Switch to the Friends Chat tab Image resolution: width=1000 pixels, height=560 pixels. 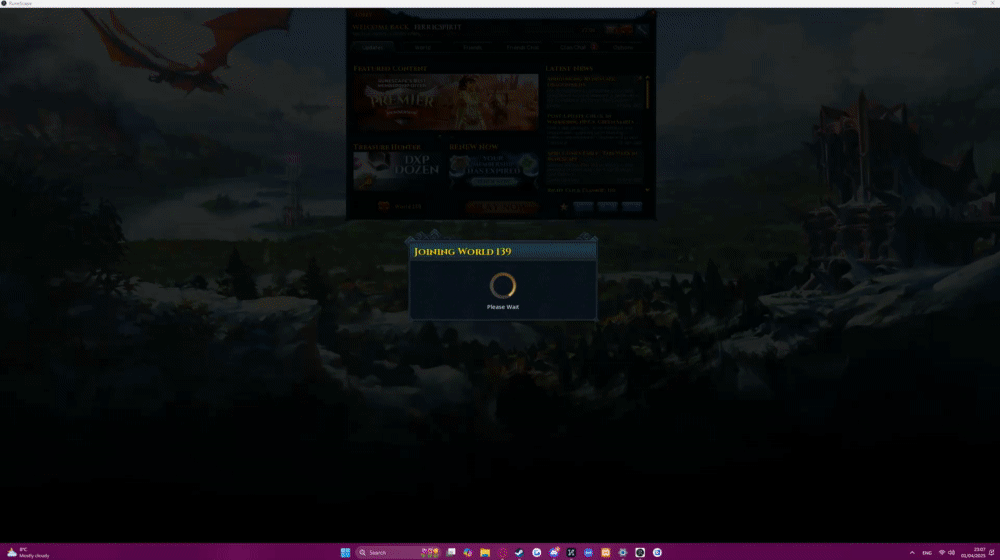(x=522, y=47)
